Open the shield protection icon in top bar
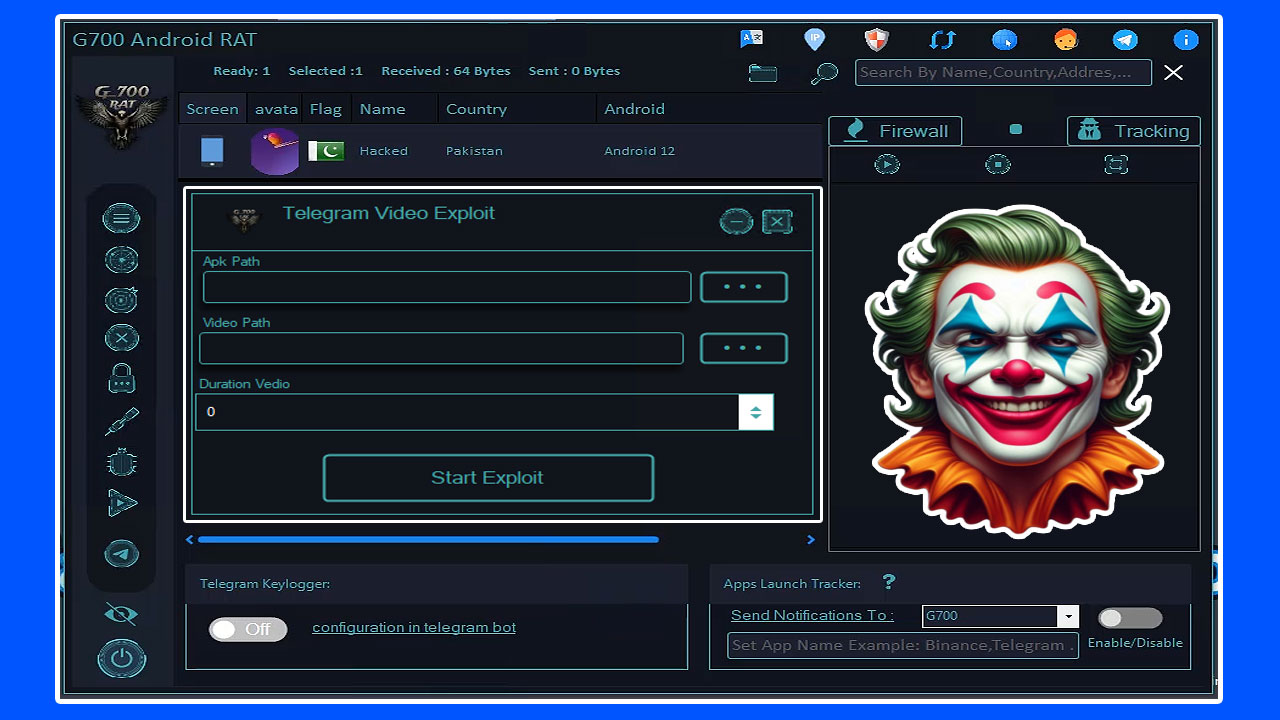Screen dimensions: 1280x720 pyautogui.click(x=876, y=39)
